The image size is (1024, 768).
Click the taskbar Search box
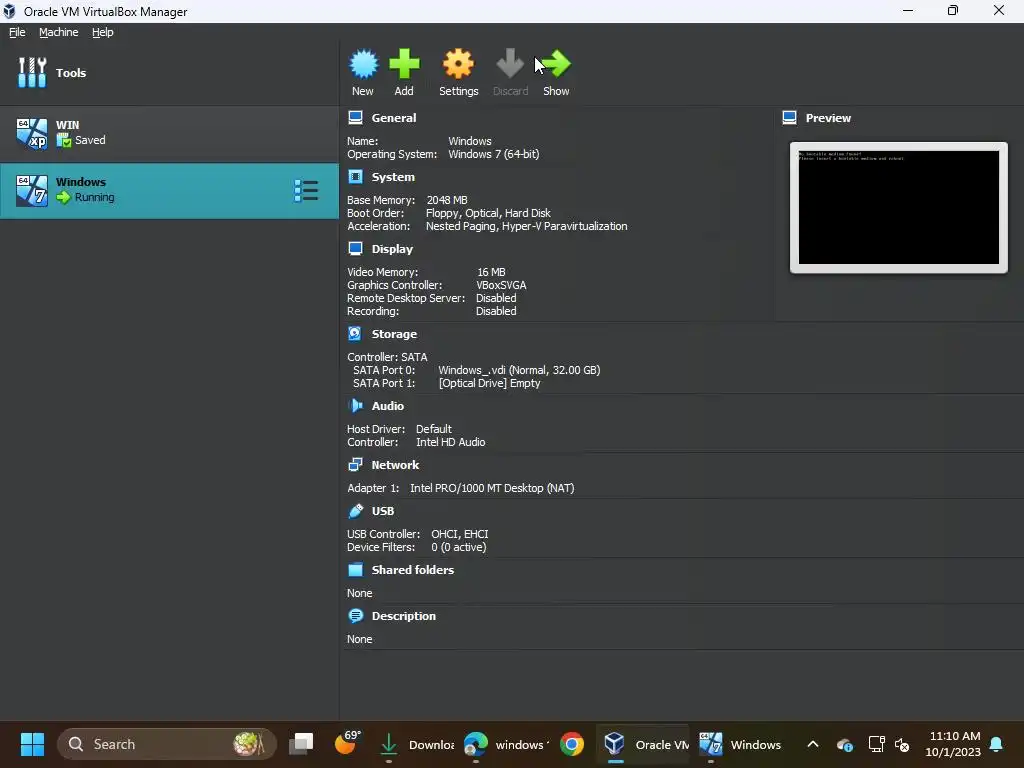click(167, 744)
